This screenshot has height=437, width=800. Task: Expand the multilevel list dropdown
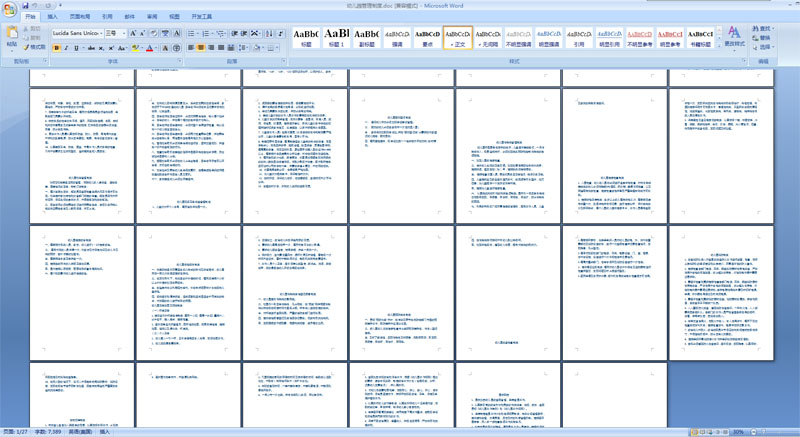pos(225,33)
